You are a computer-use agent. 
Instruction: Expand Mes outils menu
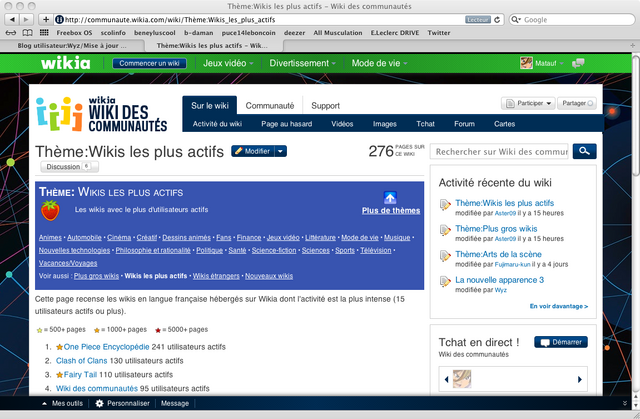pyautogui.click(x=62, y=403)
